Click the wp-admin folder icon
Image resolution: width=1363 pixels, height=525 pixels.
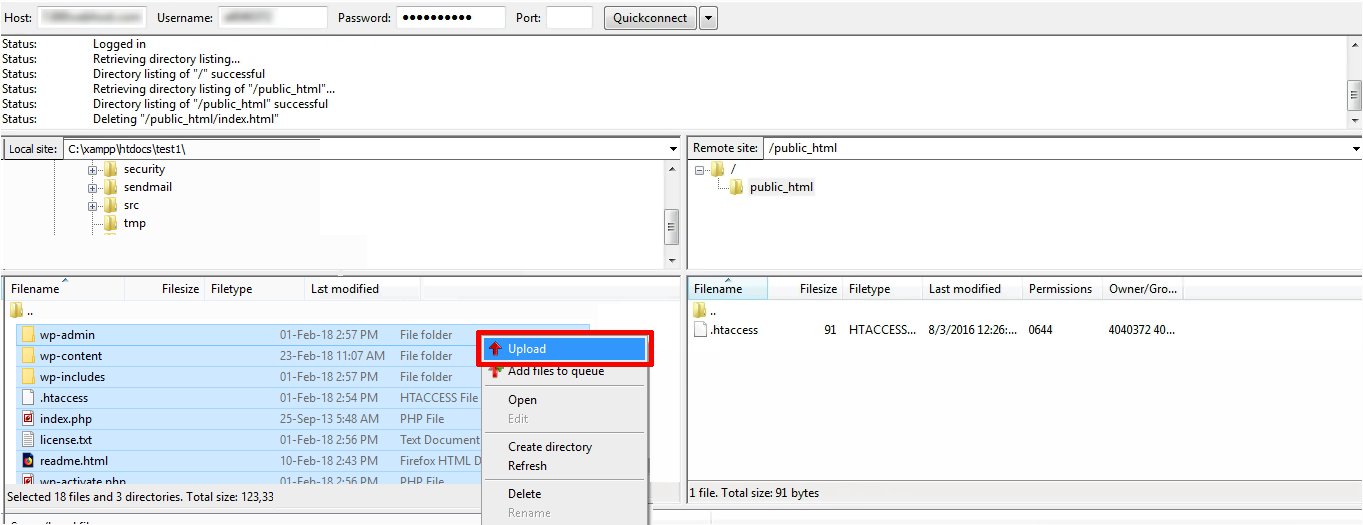click(28, 335)
